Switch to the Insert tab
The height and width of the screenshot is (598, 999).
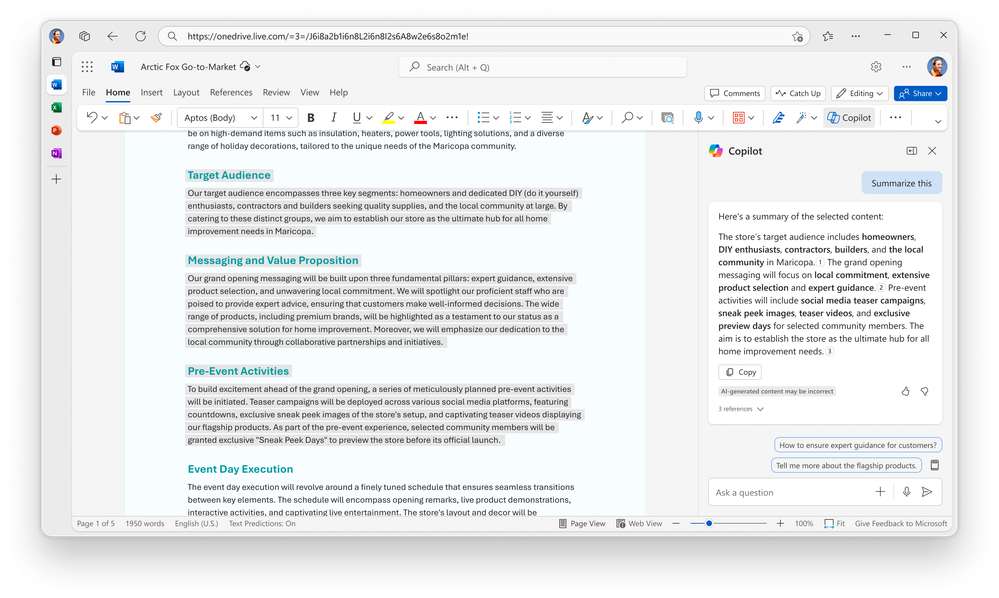(152, 92)
